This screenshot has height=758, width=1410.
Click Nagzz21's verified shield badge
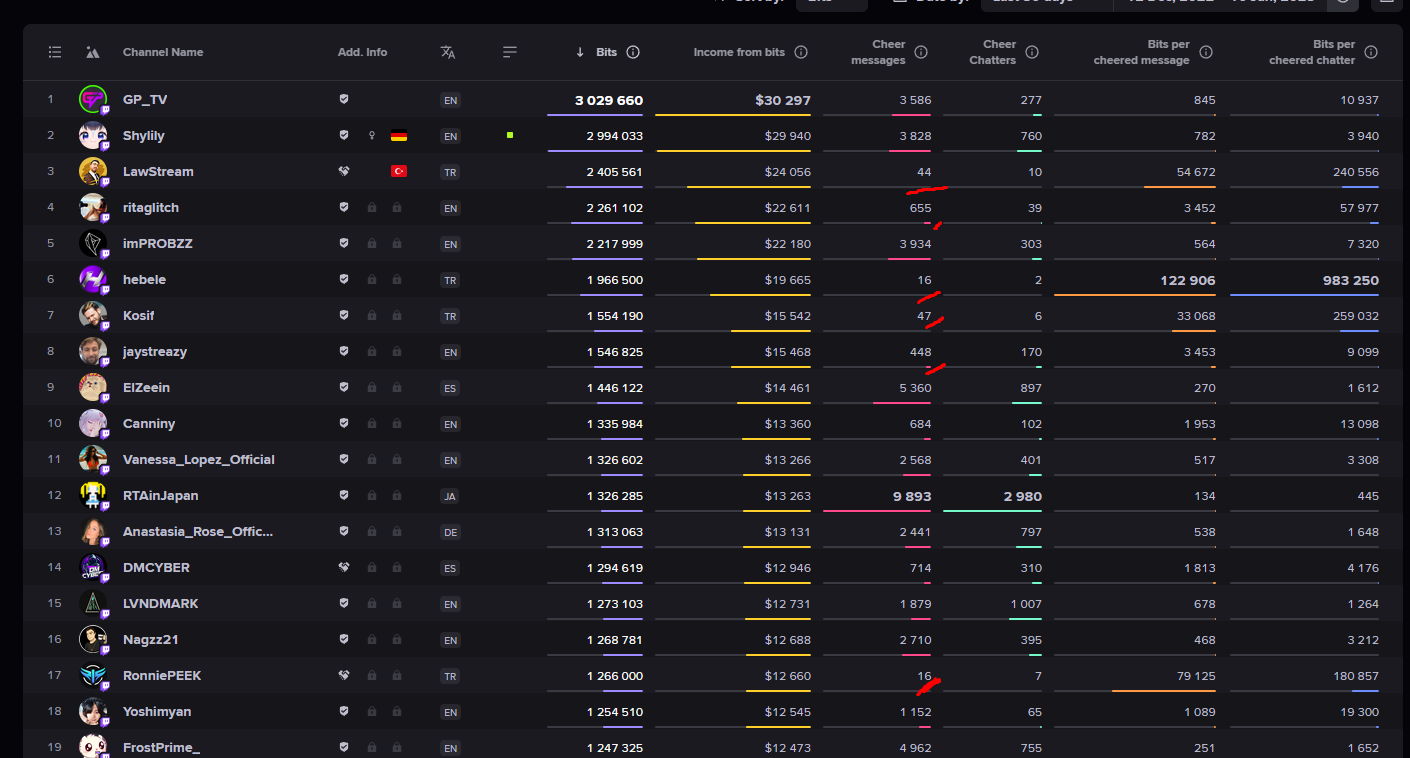pos(344,639)
